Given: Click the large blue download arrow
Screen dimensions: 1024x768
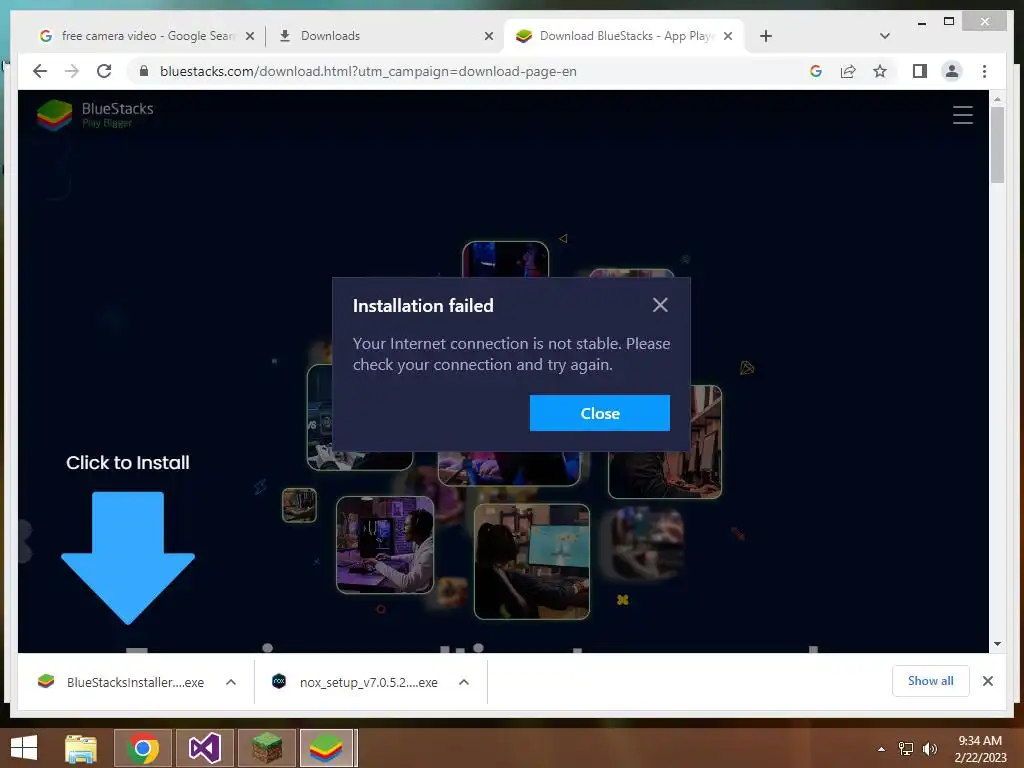Looking at the screenshot, I should pyautogui.click(x=128, y=557).
